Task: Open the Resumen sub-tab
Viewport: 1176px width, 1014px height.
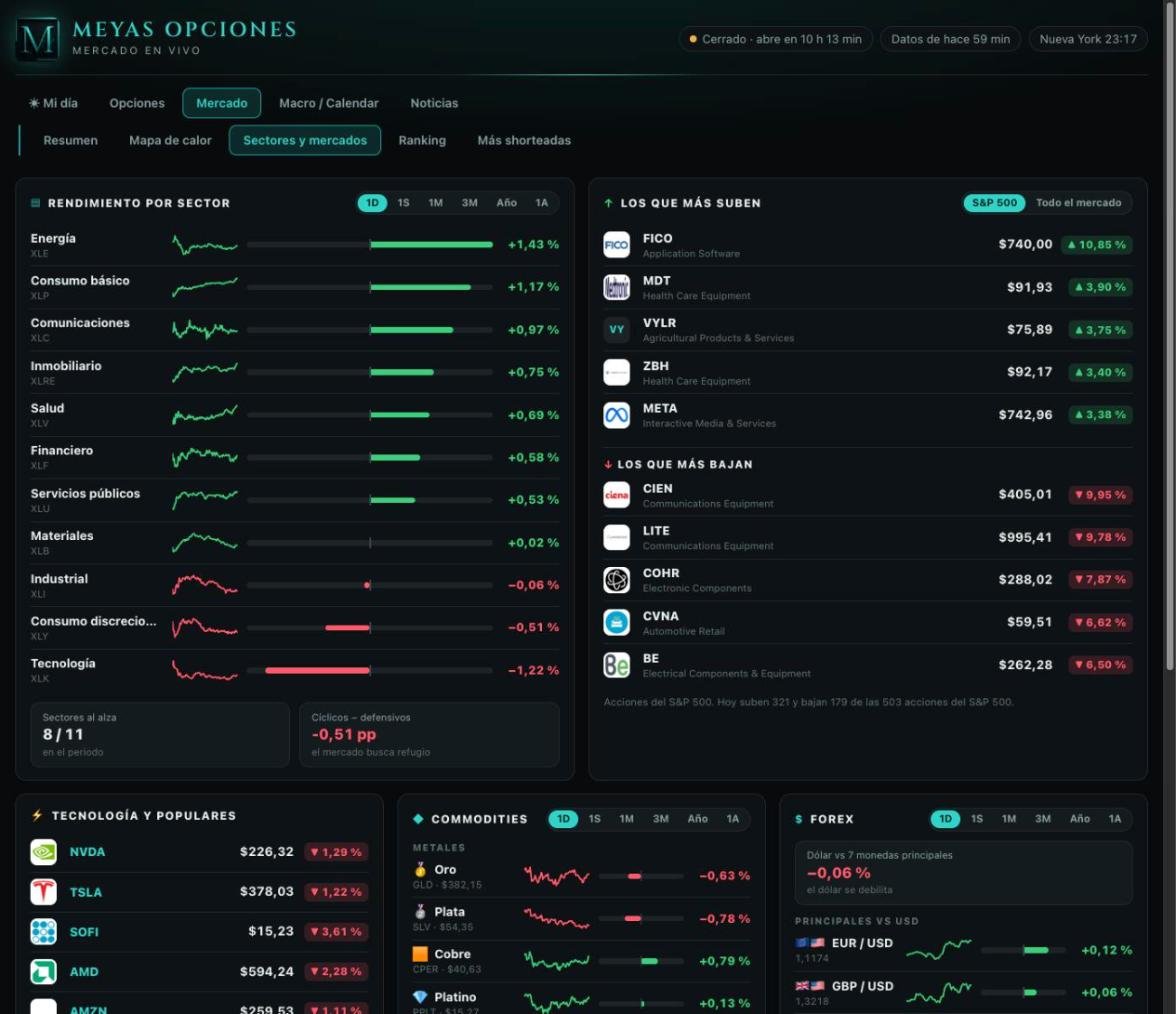Action: tap(70, 140)
